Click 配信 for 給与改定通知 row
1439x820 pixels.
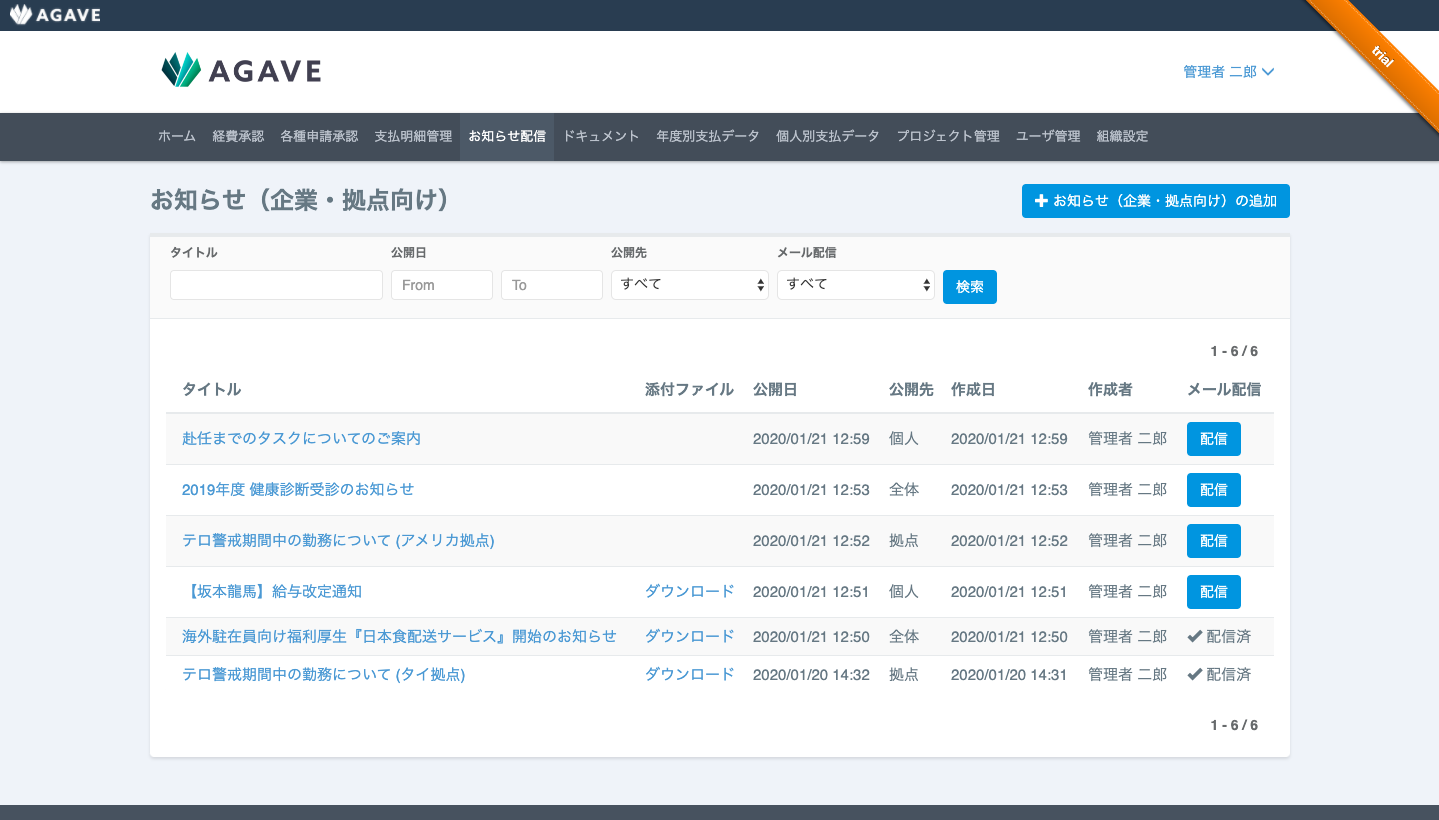pos(1214,592)
